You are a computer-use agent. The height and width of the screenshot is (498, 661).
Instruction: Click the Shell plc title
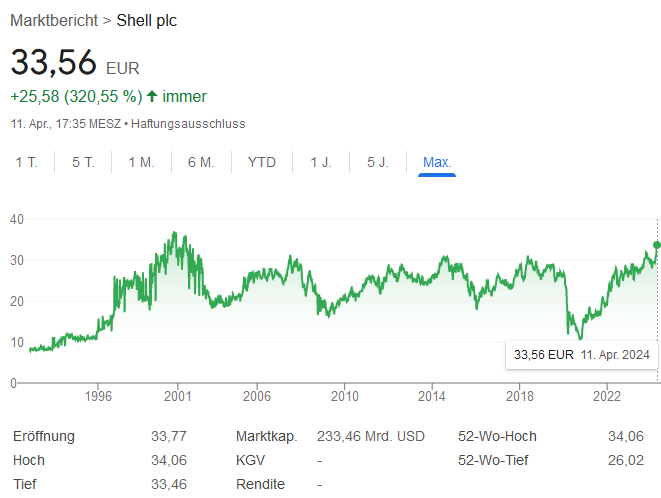coord(147,20)
